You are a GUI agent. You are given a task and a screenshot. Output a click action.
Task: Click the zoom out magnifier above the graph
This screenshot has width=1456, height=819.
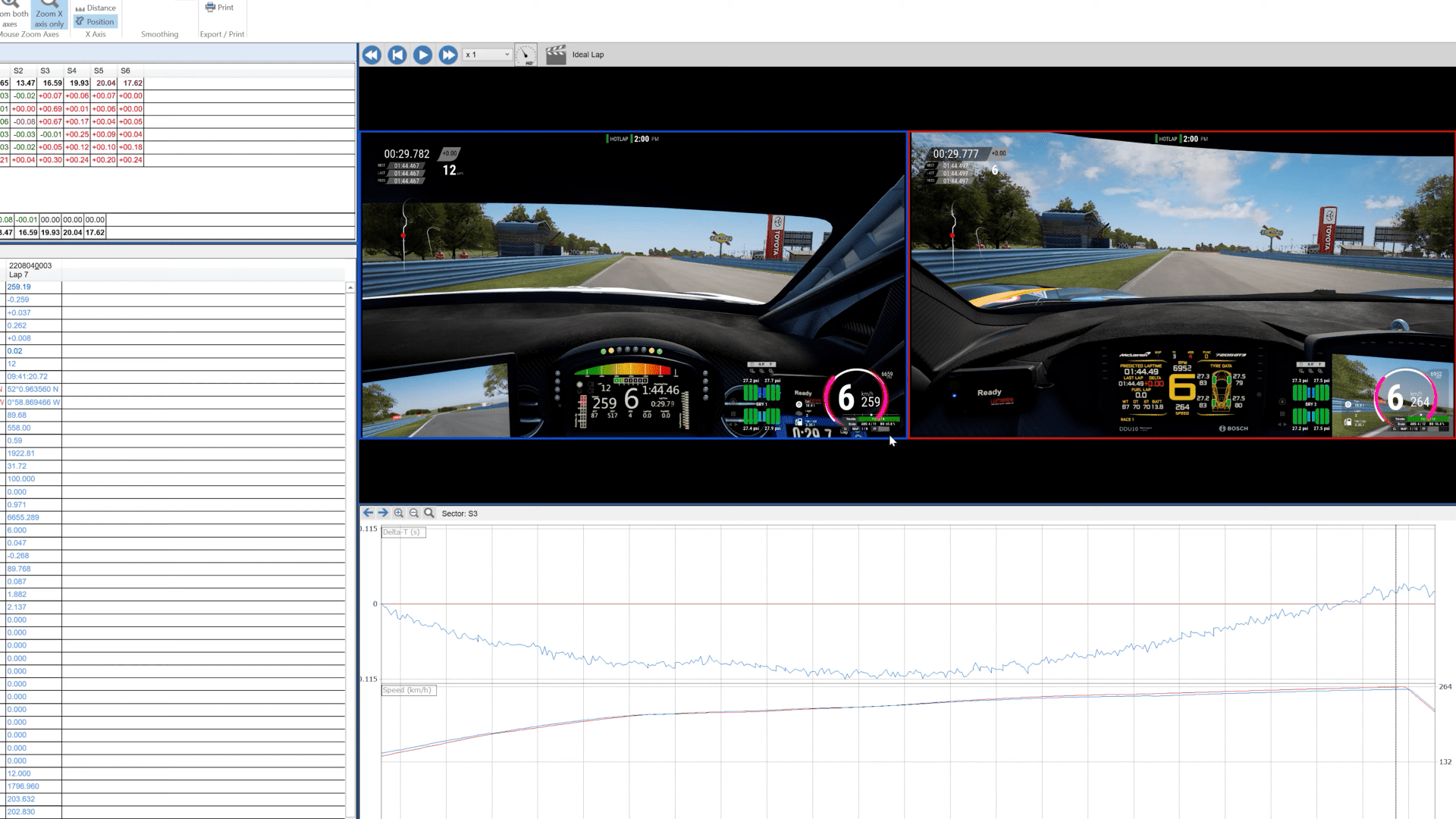coord(413,513)
